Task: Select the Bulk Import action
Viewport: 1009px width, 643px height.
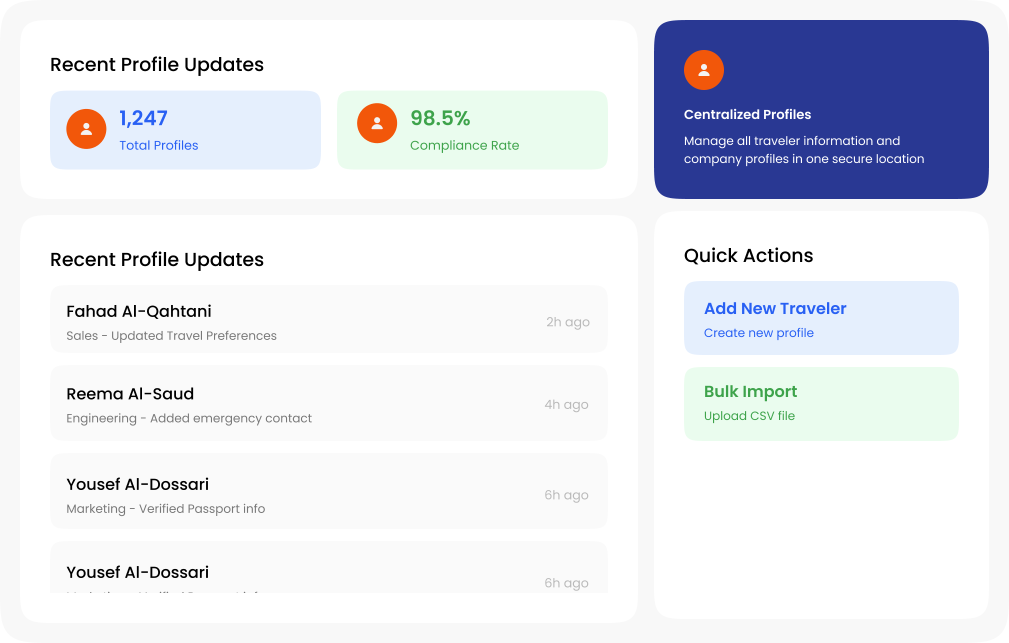Action: pyautogui.click(x=750, y=392)
